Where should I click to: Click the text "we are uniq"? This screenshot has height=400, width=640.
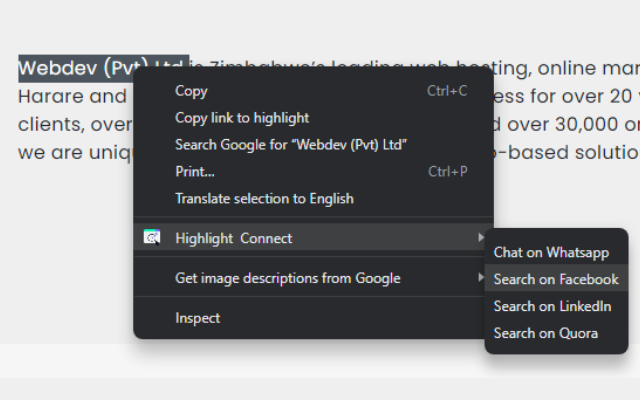point(76,153)
